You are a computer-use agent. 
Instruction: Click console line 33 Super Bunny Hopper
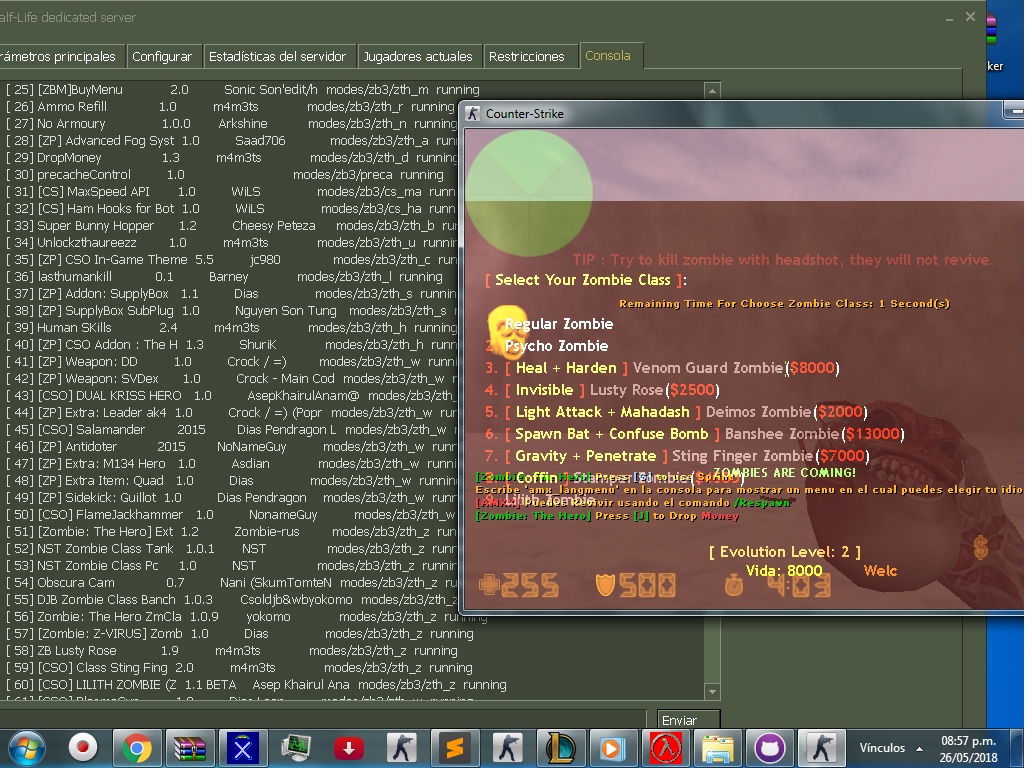click(x=230, y=226)
